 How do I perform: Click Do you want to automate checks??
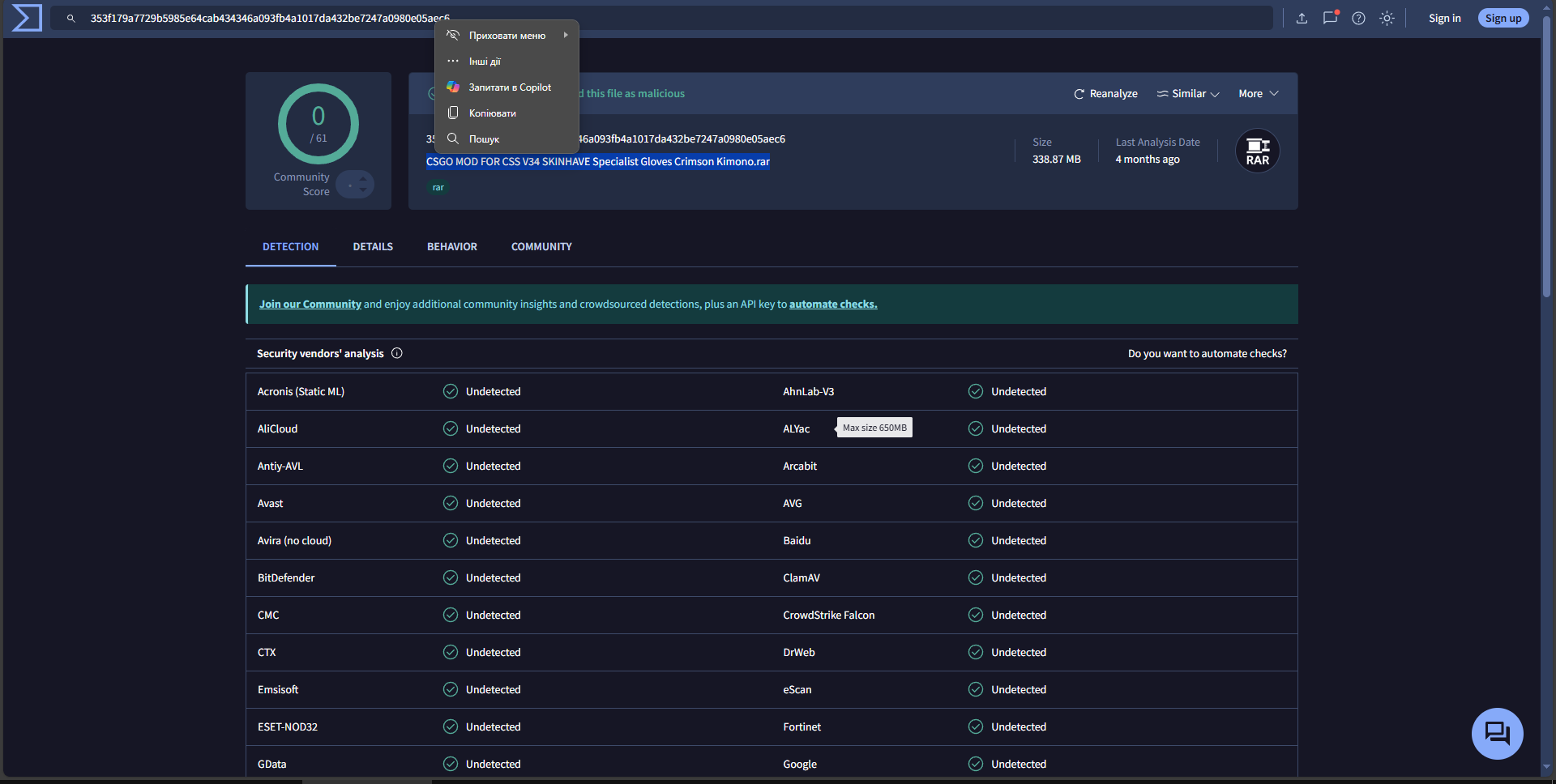click(x=1208, y=354)
